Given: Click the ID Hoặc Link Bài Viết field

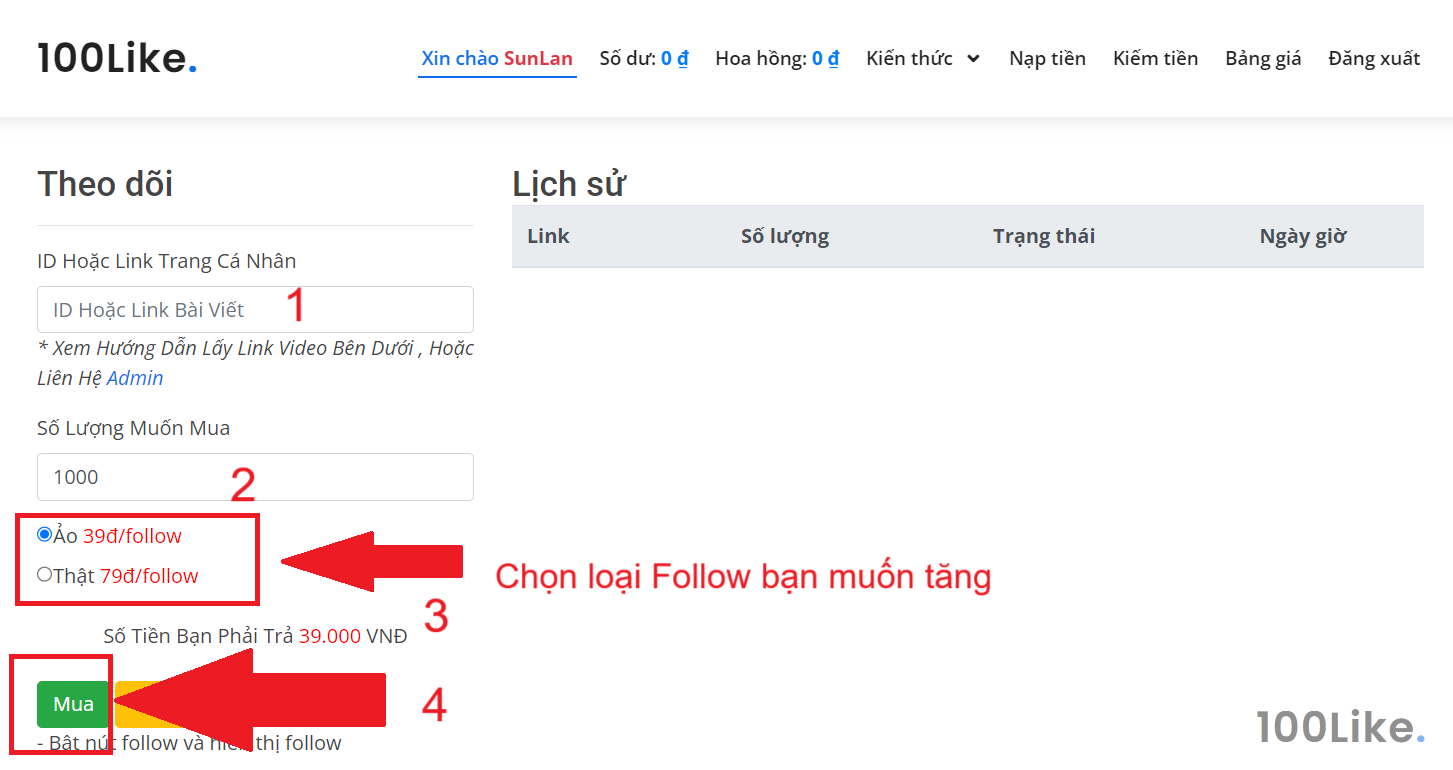Looking at the screenshot, I should [x=255, y=309].
